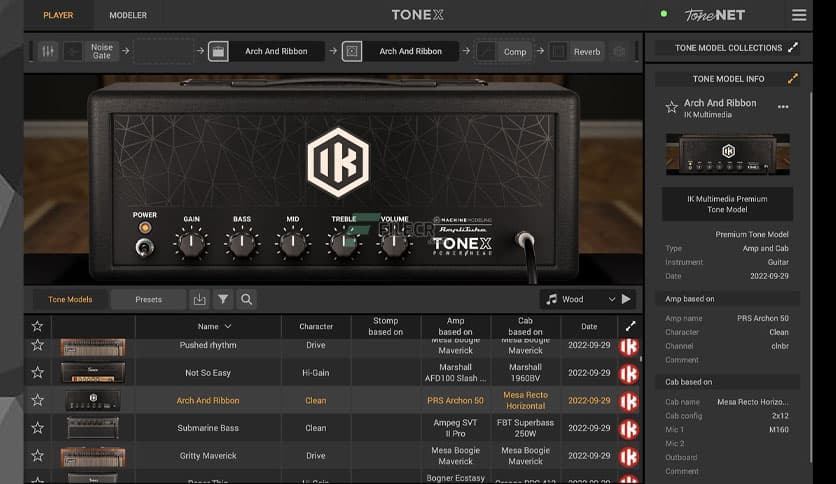Toggle the favorites star column header

pyautogui.click(x=37, y=326)
